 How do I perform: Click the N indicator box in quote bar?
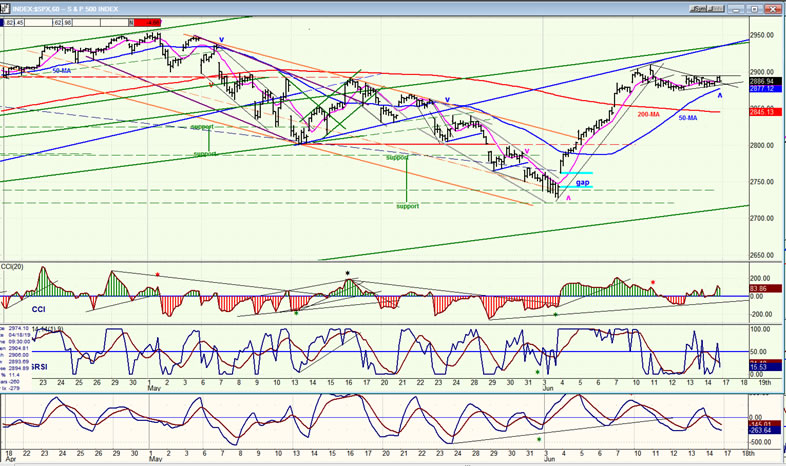131,23
